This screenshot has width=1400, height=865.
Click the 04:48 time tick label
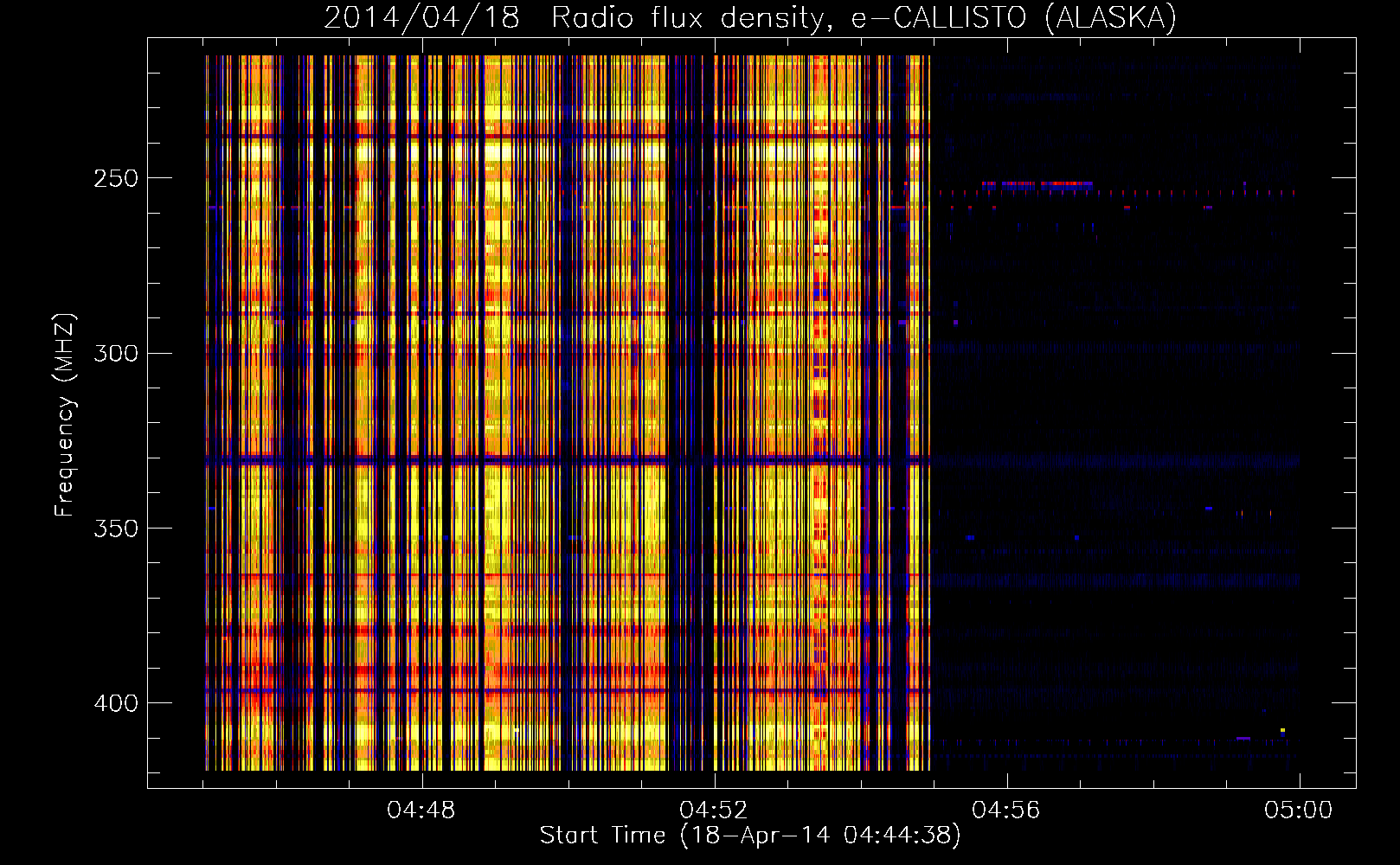(x=421, y=811)
